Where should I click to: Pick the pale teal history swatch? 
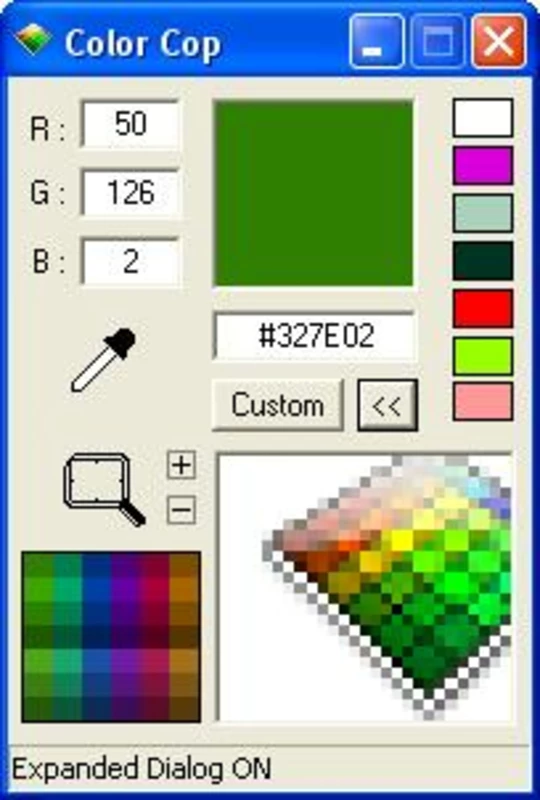[x=483, y=213]
